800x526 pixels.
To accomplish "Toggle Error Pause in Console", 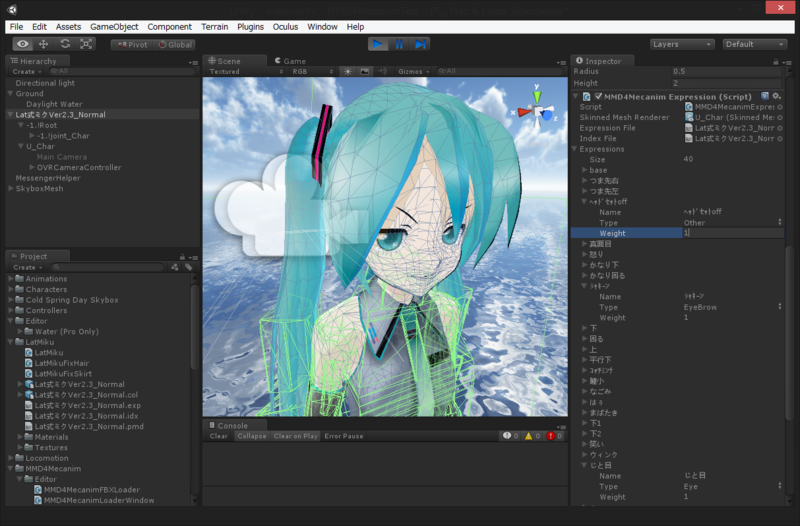I will (343, 436).
